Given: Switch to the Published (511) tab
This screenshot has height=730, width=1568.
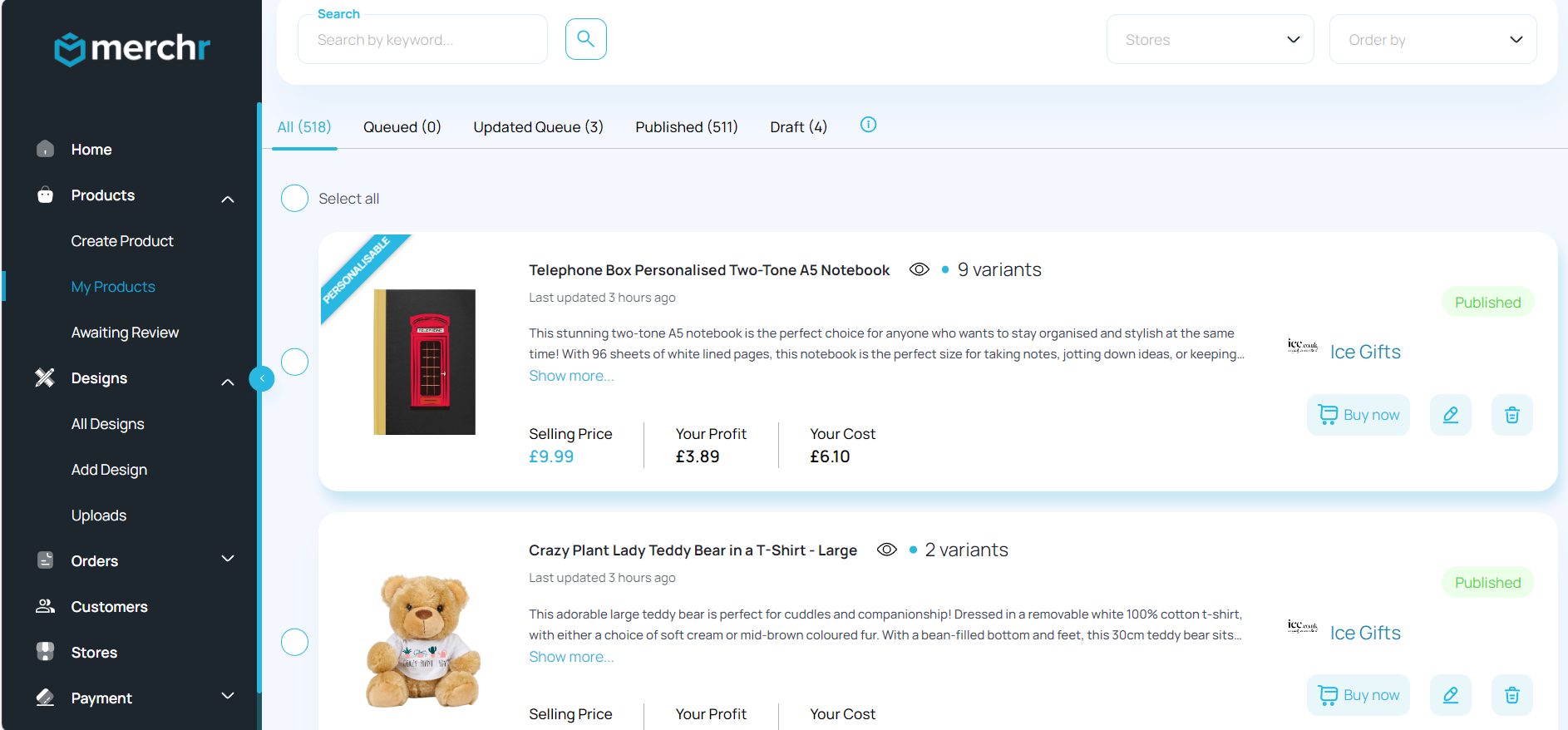Looking at the screenshot, I should click(686, 127).
